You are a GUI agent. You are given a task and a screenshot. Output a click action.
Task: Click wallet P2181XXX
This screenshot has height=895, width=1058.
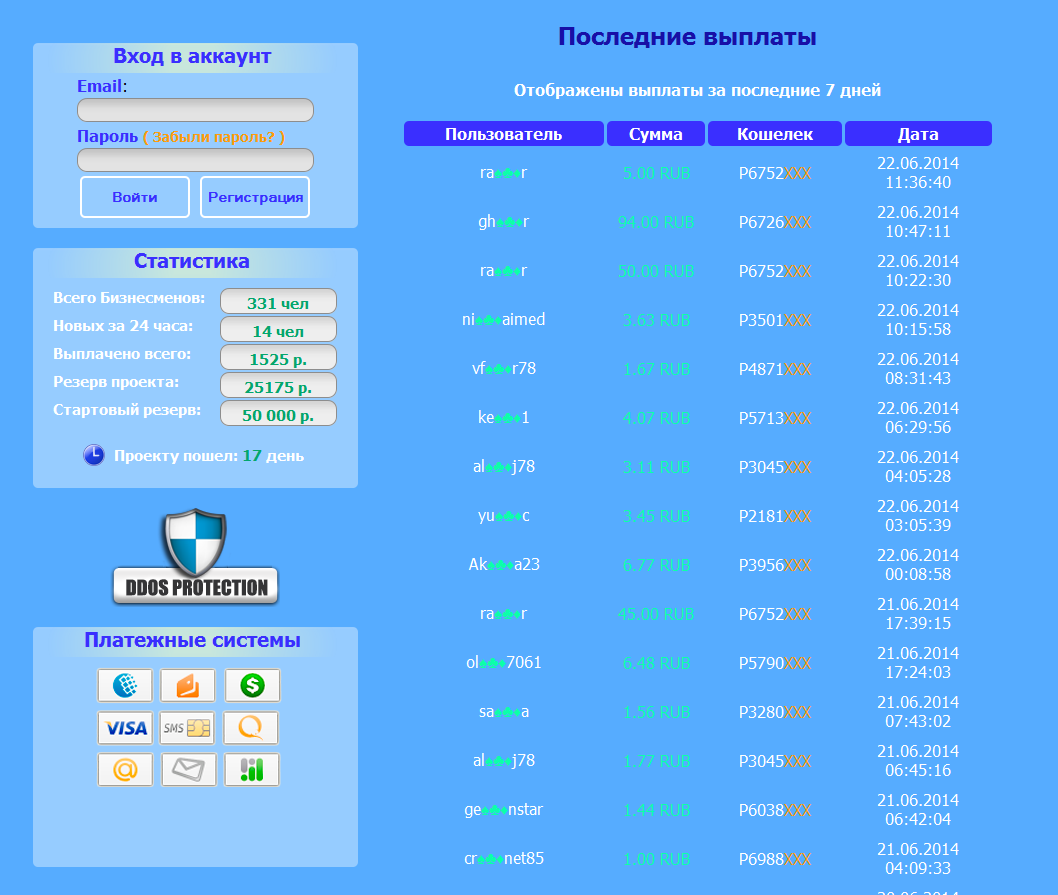(x=775, y=516)
